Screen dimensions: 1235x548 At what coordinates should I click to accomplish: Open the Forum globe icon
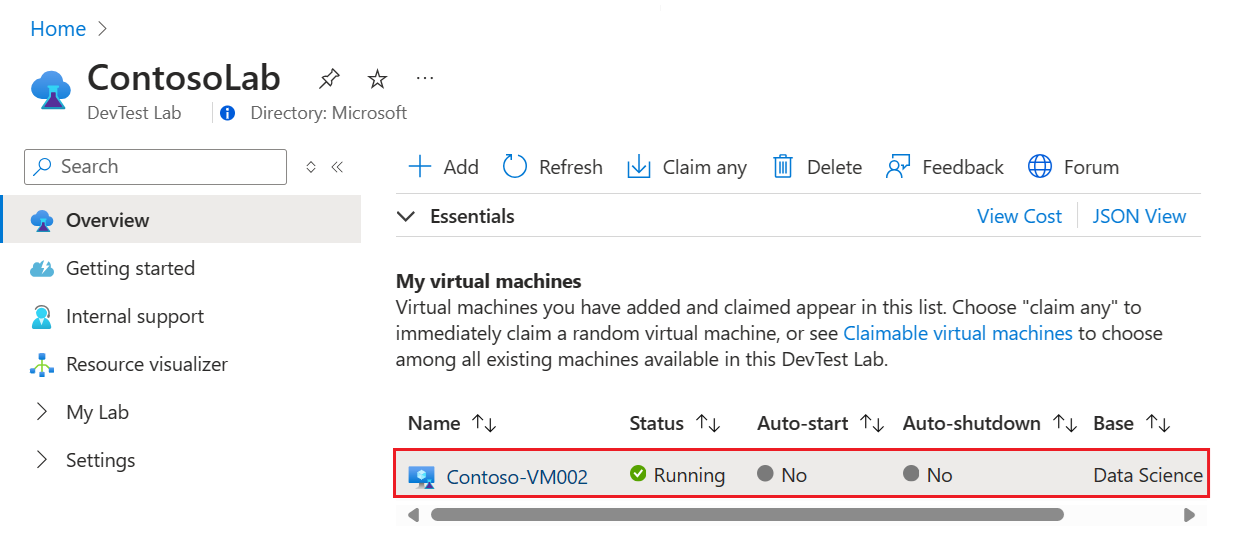[x=1040, y=167]
